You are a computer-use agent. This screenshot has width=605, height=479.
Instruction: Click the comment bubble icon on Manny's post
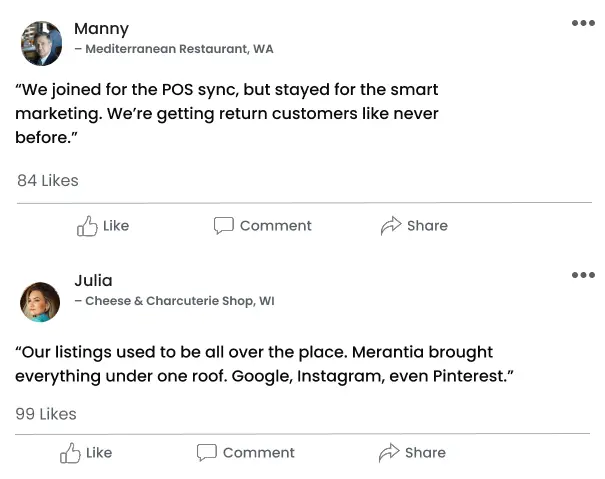coord(224,226)
